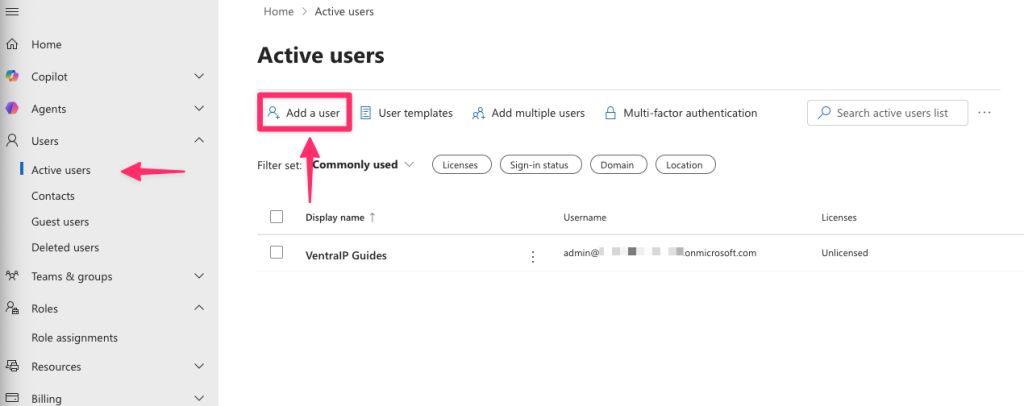Click the Agents purple icon
This screenshot has width=1024, height=406.
click(x=12, y=108)
